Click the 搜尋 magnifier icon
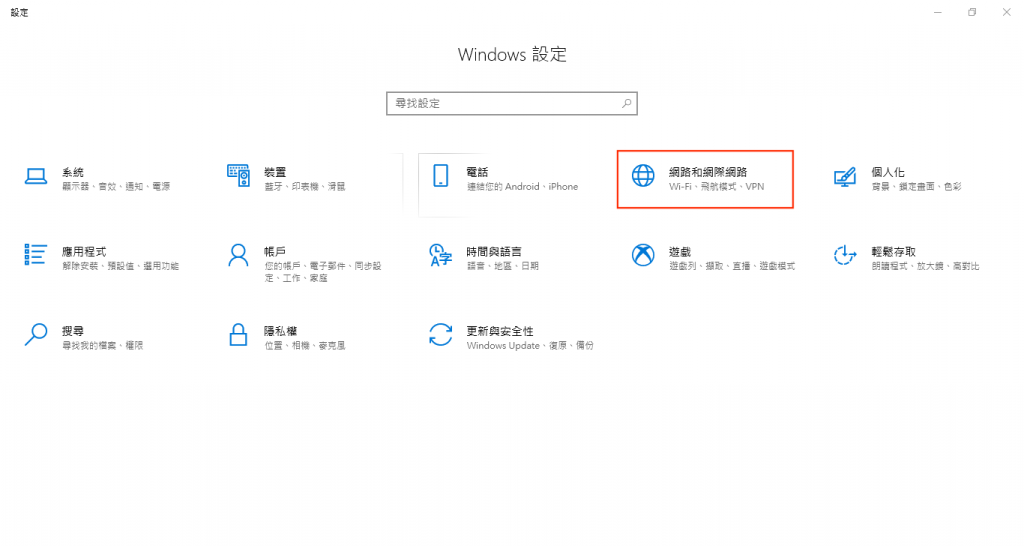 (x=36, y=334)
